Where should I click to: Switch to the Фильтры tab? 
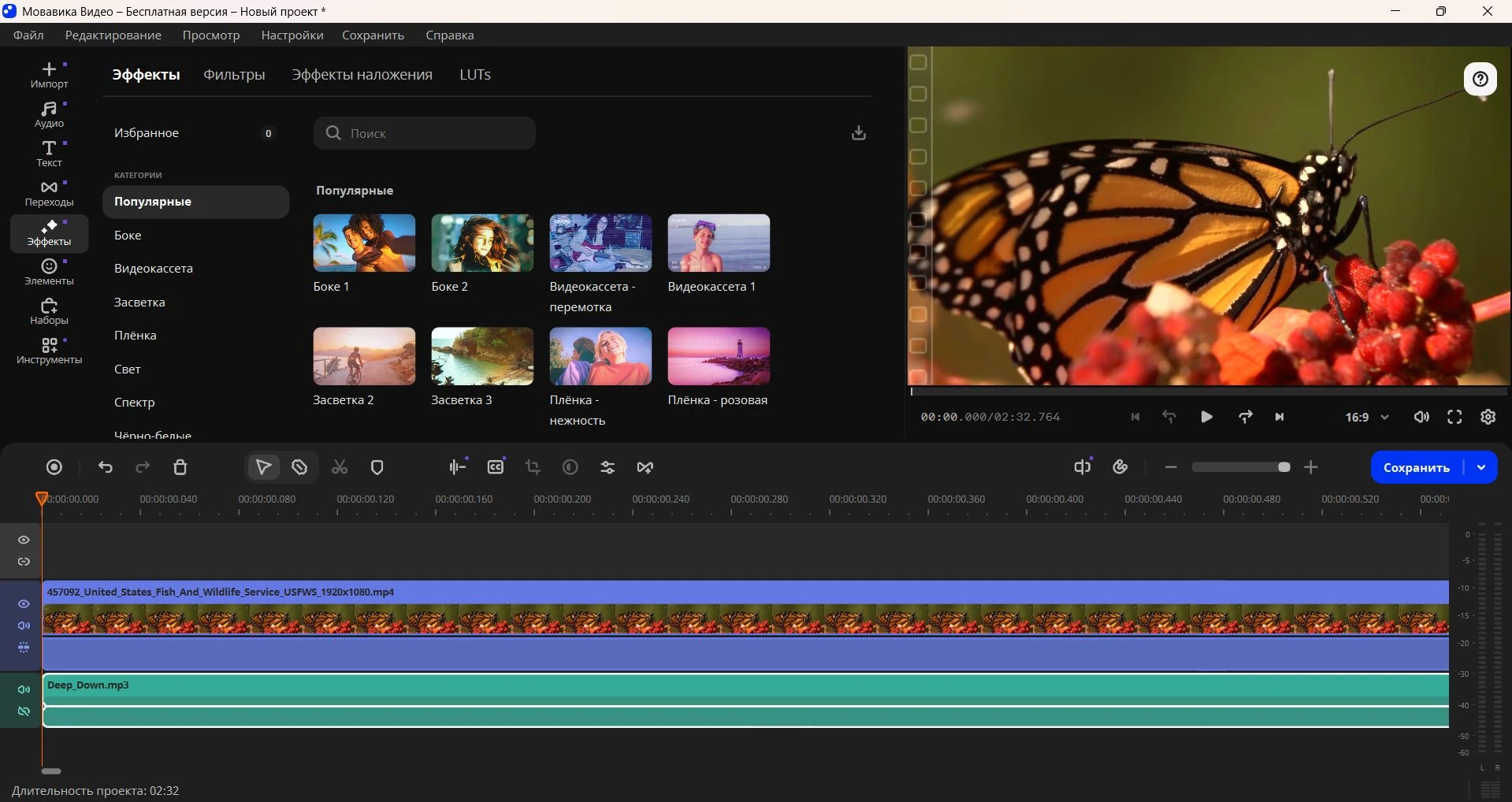point(234,75)
